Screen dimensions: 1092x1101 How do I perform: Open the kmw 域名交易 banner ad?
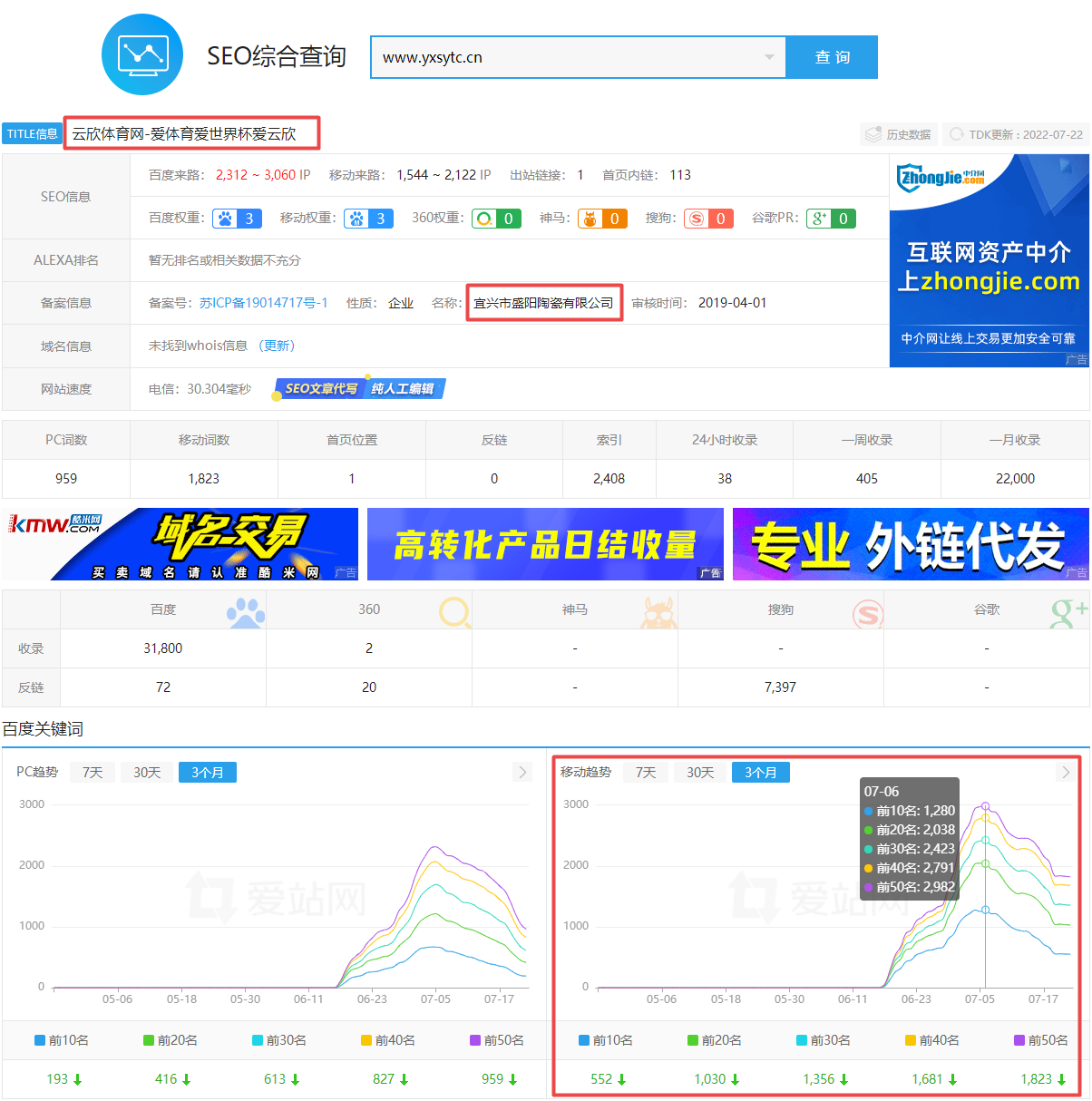click(x=180, y=544)
